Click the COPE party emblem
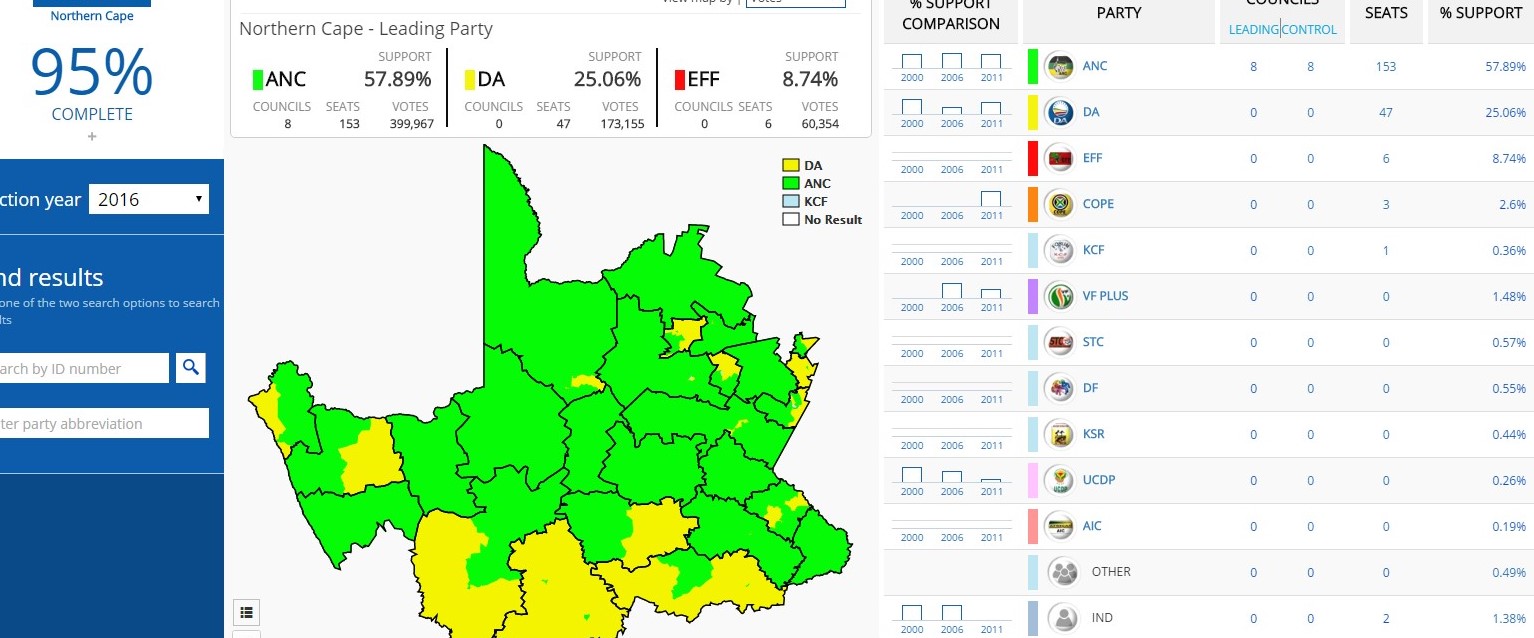 pos(1062,204)
